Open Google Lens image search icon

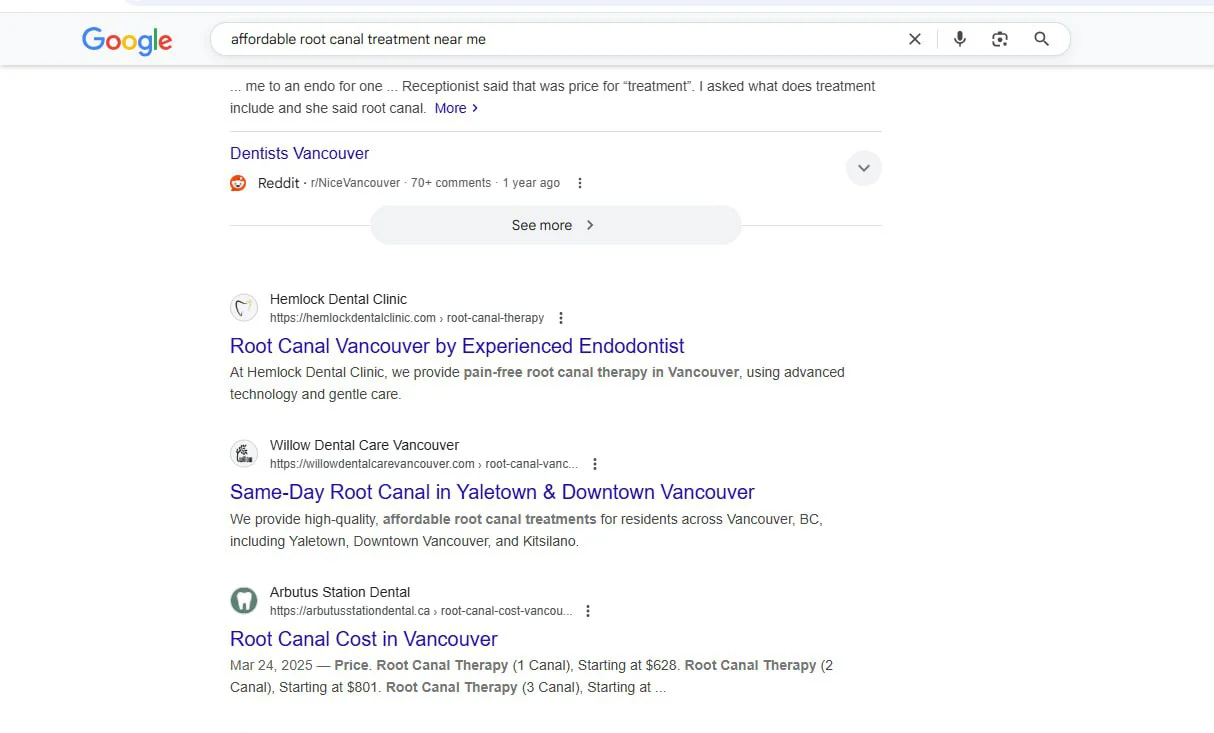1000,39
